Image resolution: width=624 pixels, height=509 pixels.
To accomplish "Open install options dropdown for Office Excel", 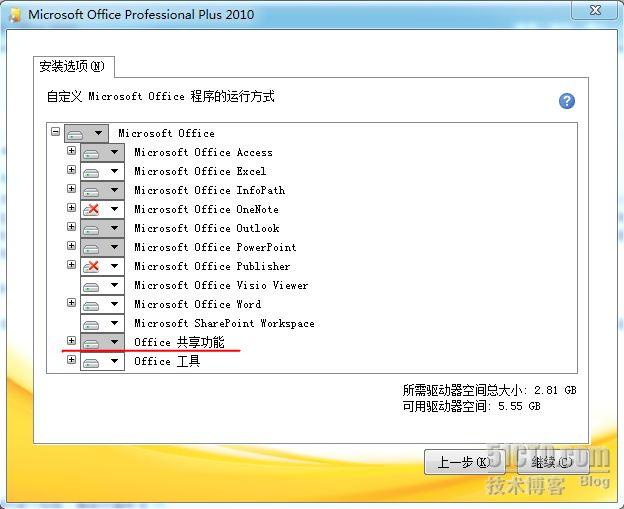I will tap(102, 172).
